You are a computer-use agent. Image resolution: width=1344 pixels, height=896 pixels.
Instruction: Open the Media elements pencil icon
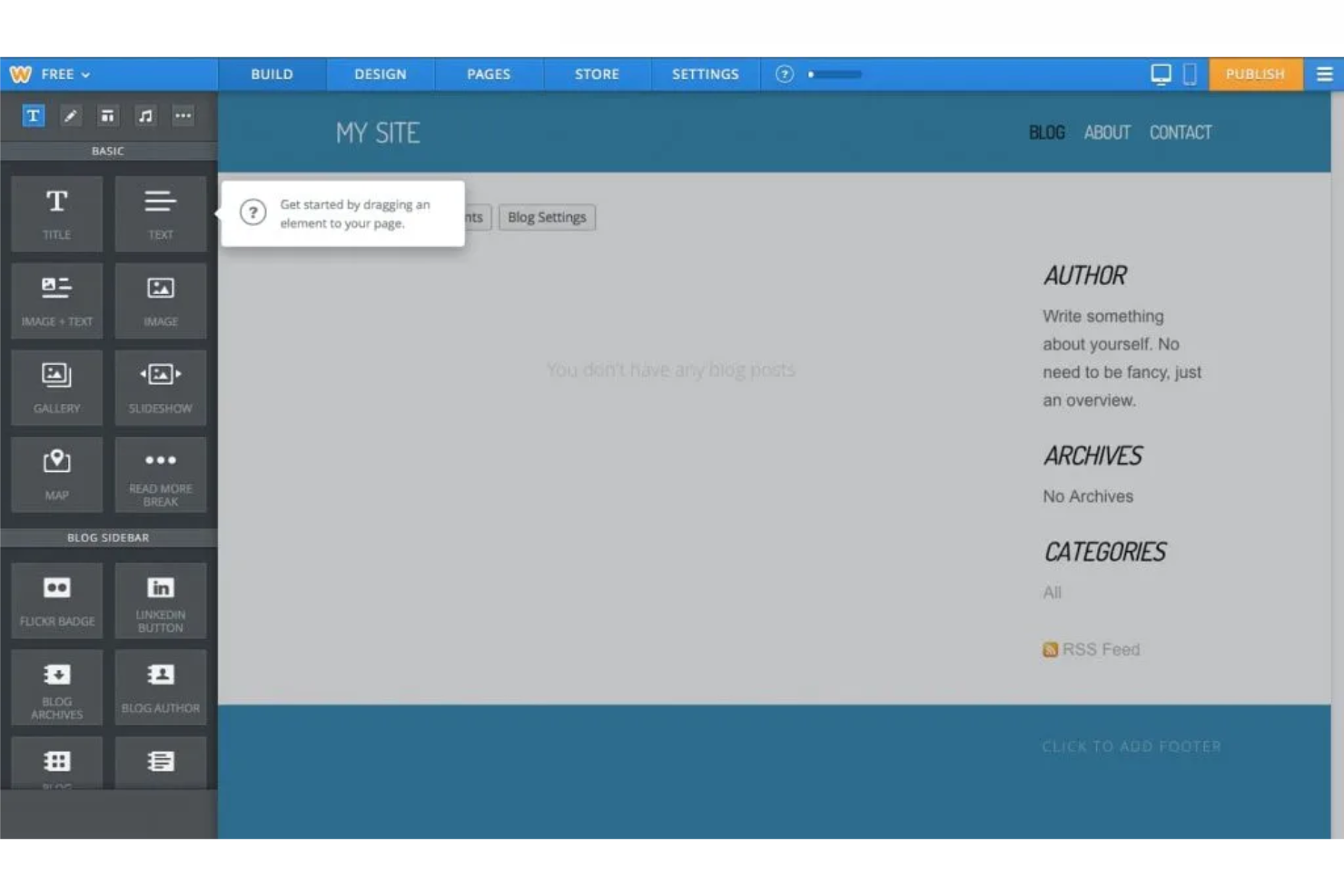[71, 115]
